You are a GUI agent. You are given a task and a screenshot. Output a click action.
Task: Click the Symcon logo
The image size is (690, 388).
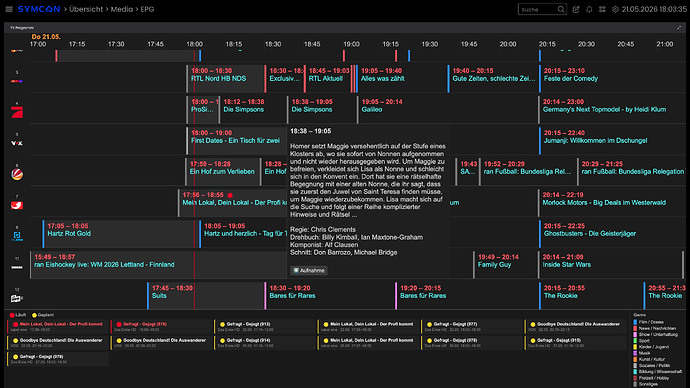pos(39,9)
